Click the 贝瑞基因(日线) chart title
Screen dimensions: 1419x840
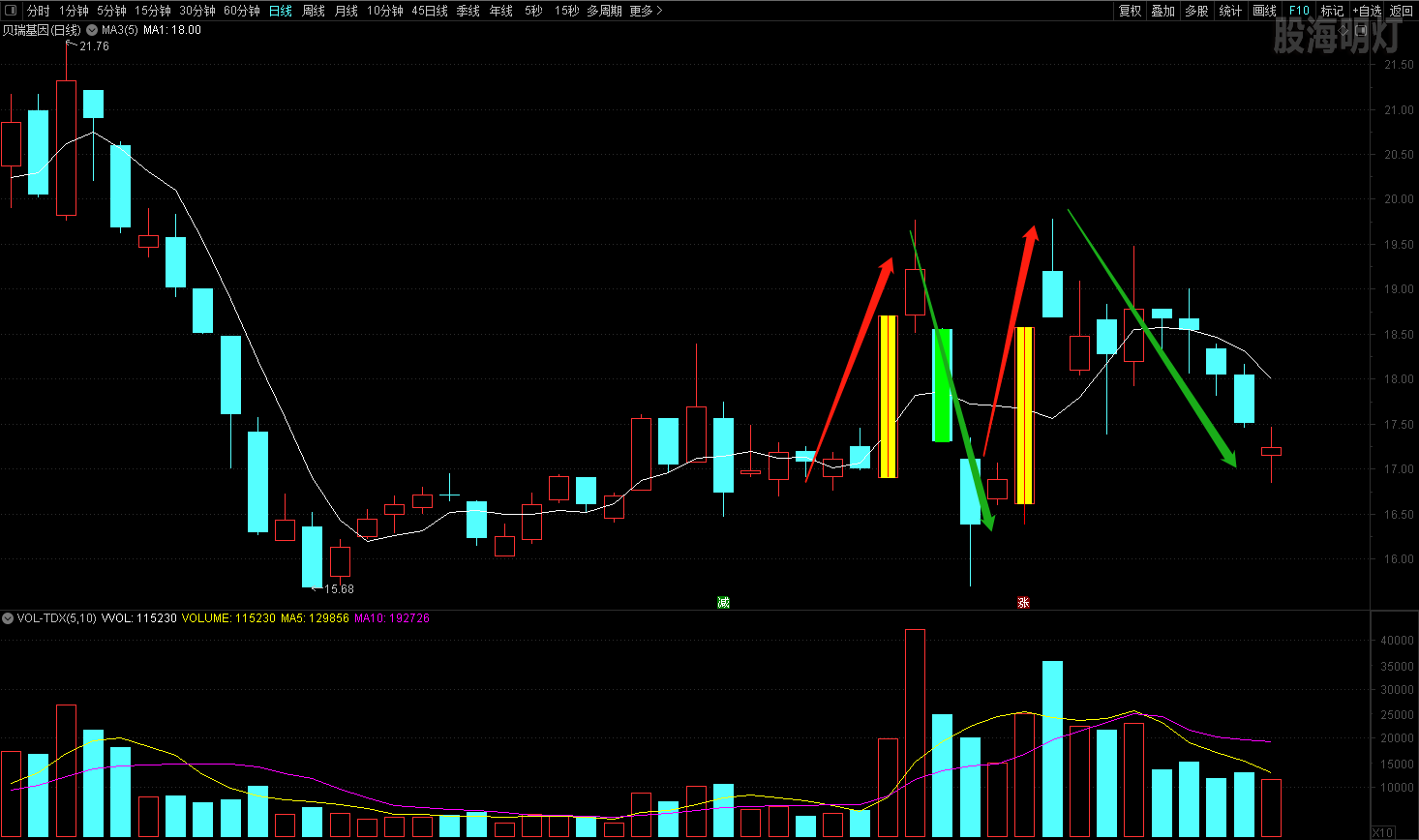pyautogui.click(x=42, y=30)
